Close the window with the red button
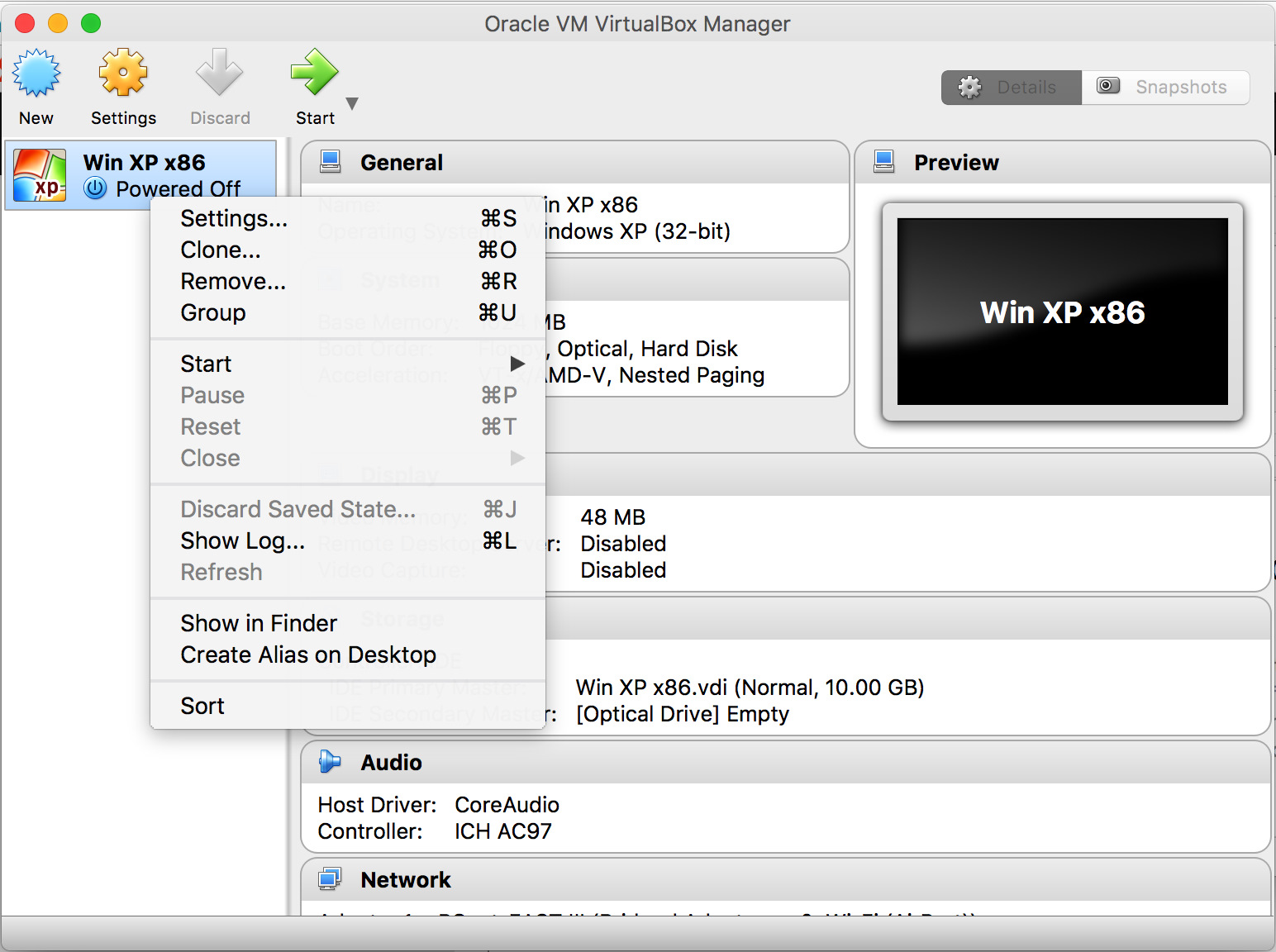Screen dimensions: 1276x952 [25, 23]
